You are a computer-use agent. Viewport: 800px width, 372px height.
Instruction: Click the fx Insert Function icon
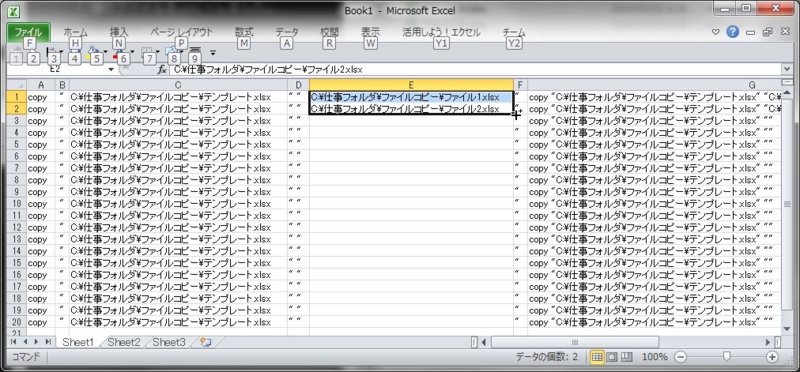pos(162,69)
